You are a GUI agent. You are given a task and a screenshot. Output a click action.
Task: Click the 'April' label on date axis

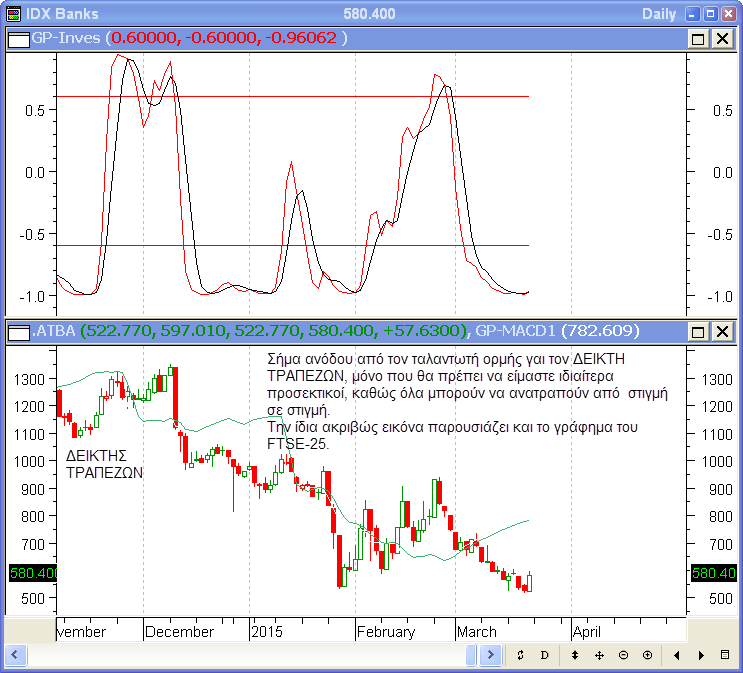pyautogui.click(x=587, y=632)
